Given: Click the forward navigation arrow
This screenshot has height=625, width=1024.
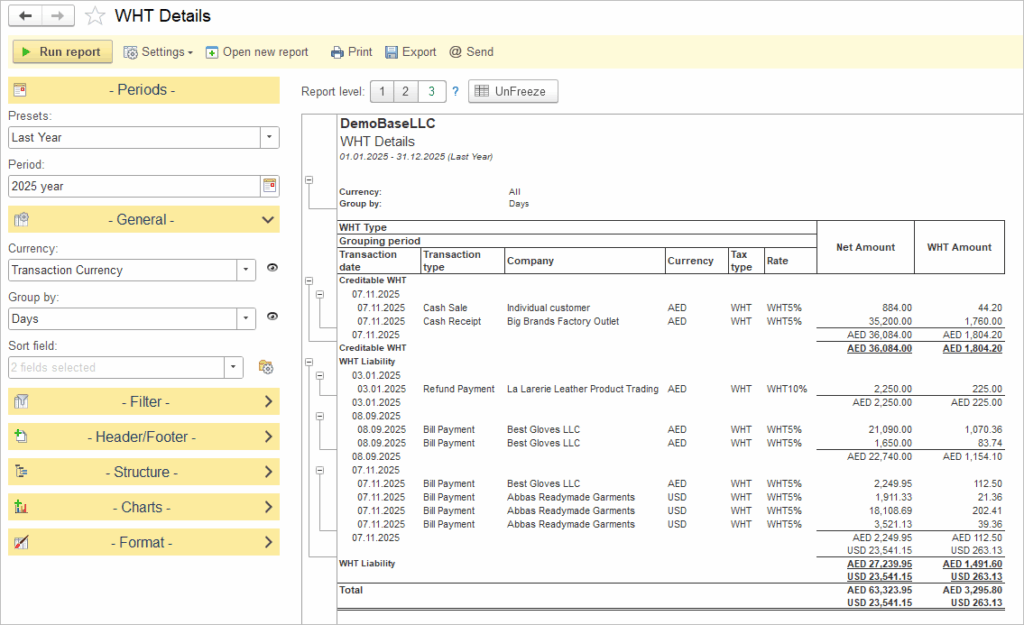Looking at the screenshot, I should 58,16.
